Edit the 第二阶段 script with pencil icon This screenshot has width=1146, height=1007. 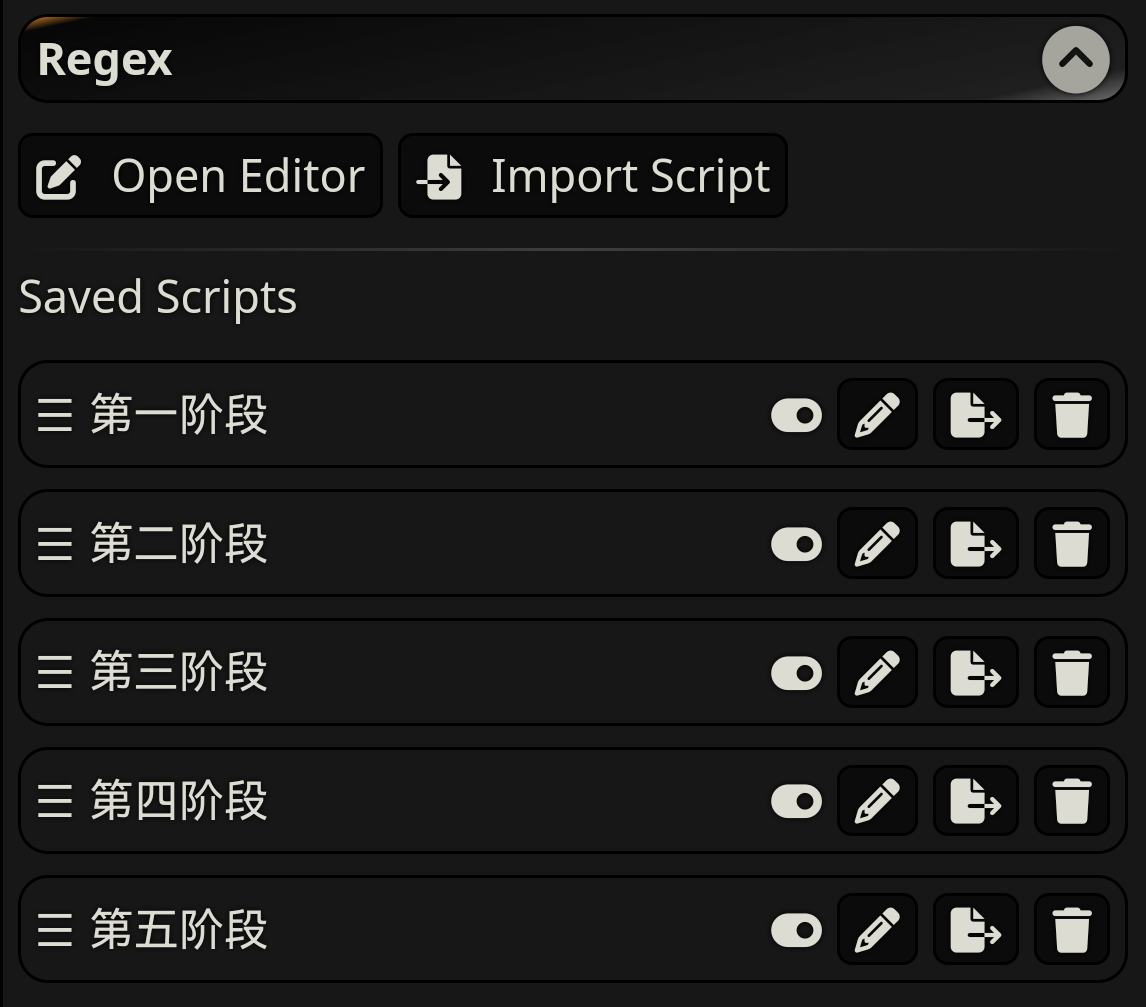[x=877, y=544]
